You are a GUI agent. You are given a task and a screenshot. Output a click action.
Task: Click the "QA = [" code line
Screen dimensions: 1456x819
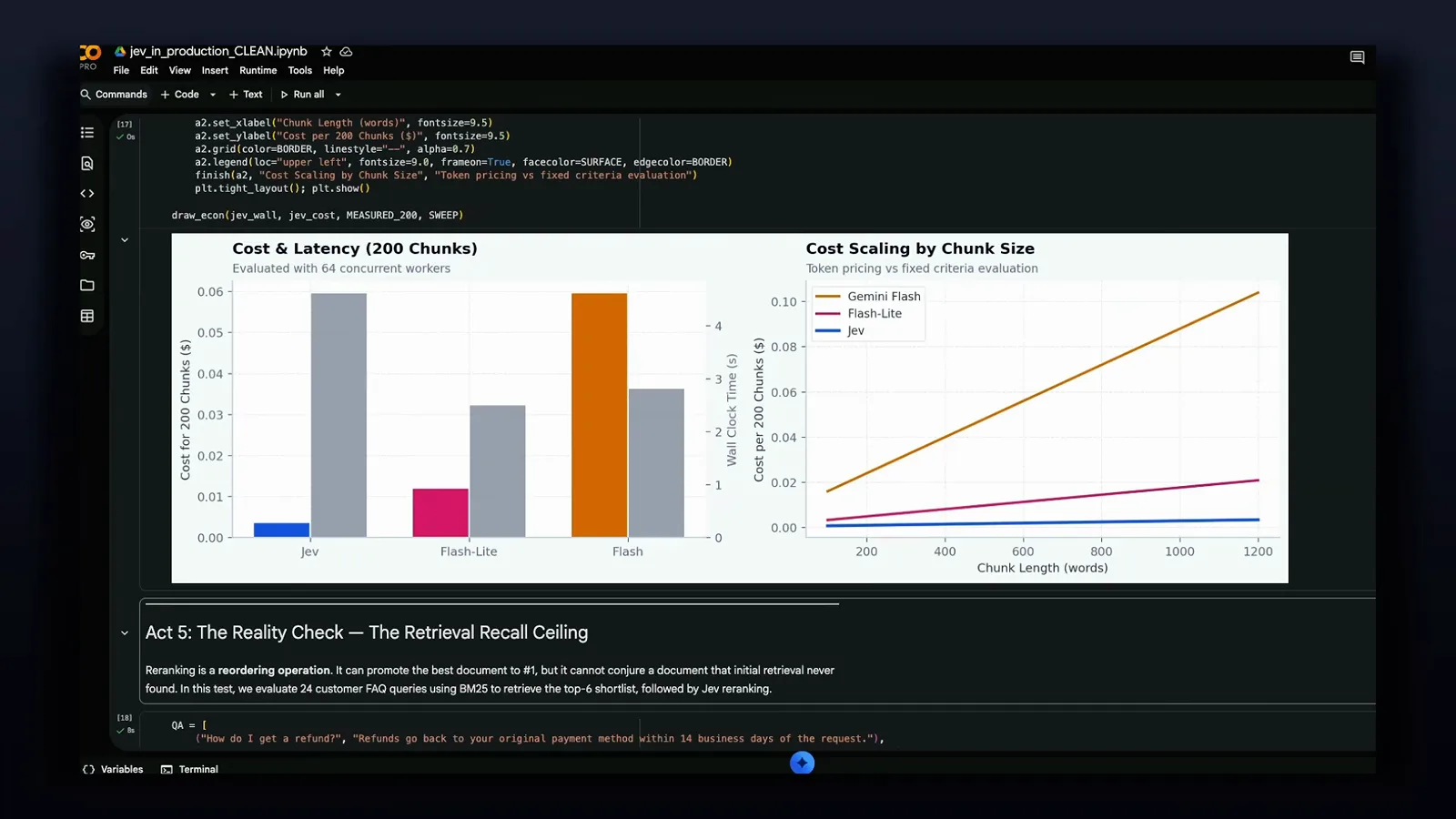(x=189, y=725)
